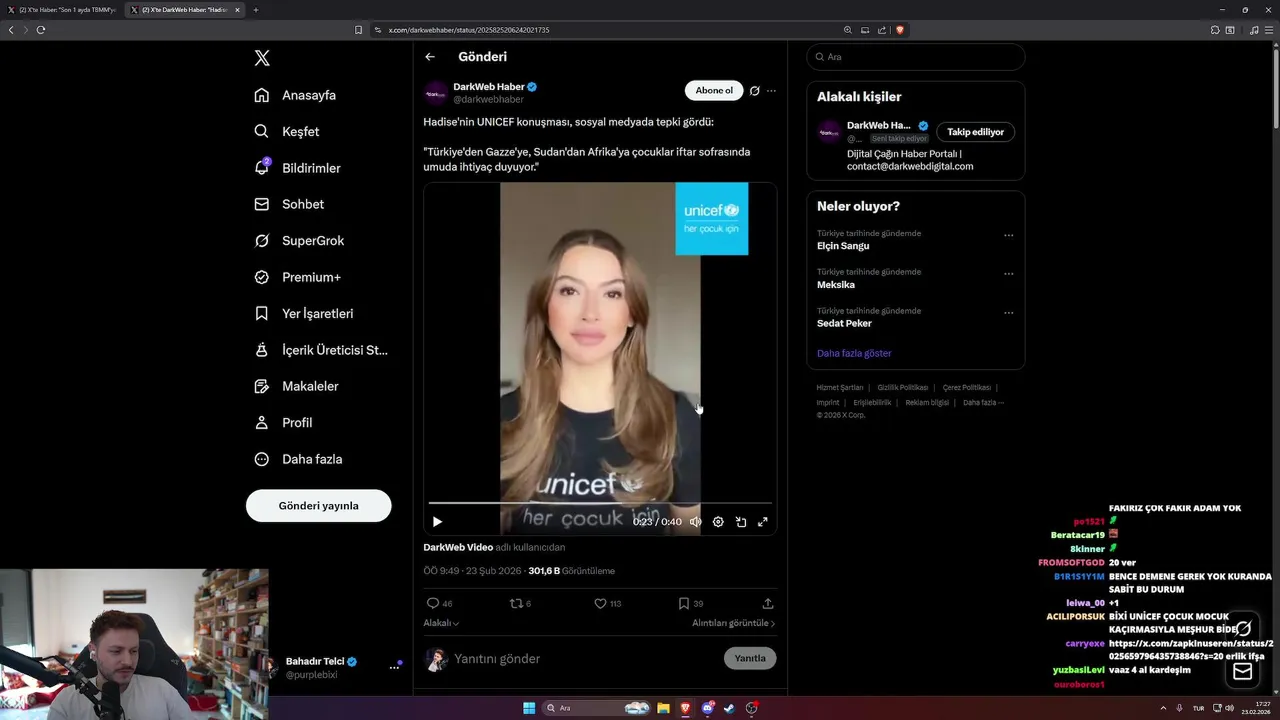Click the Yanıtla button
The width and height of the screenshot is (1280, 720).
[750, 658]
